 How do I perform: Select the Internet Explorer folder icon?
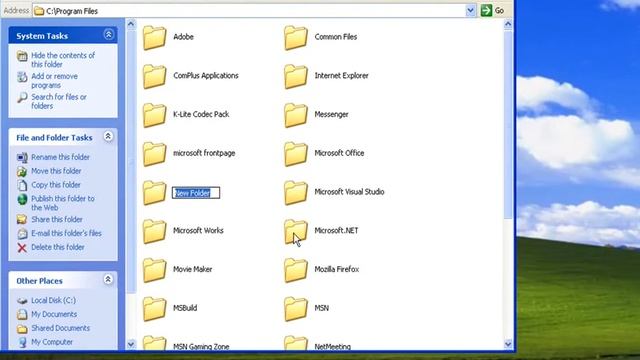[x=296, y=77]
